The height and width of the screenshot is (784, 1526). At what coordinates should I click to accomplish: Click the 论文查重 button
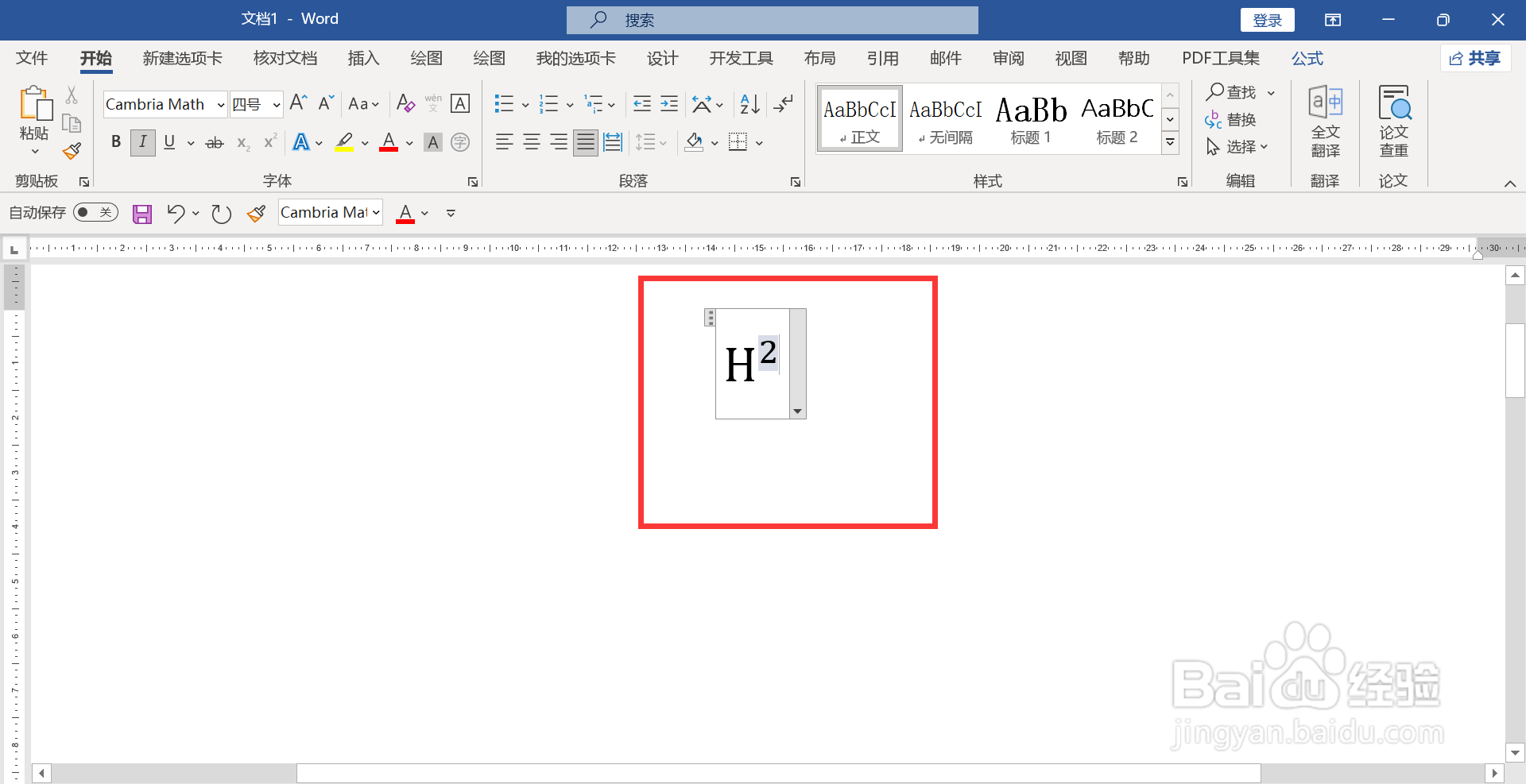(1393, 122)
